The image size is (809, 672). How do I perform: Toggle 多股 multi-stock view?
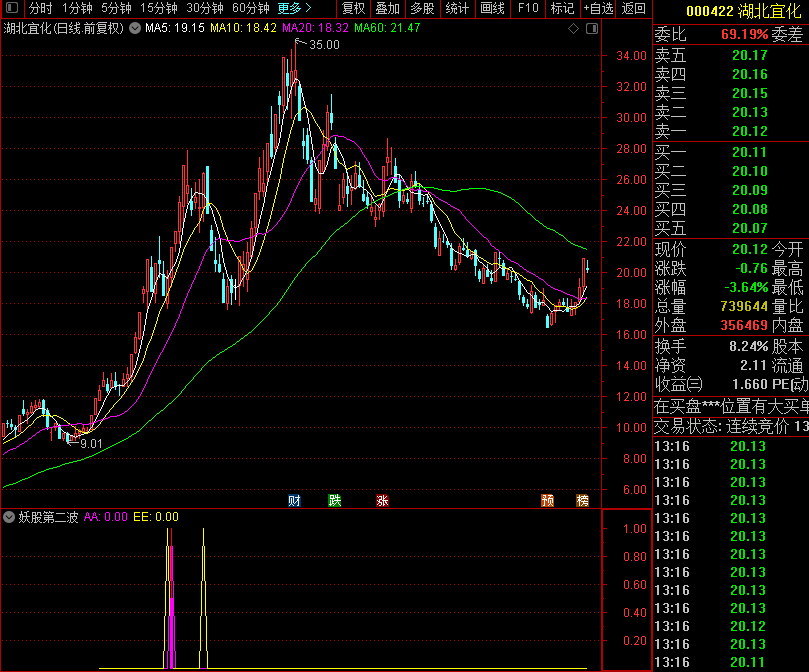pos(422,8)
